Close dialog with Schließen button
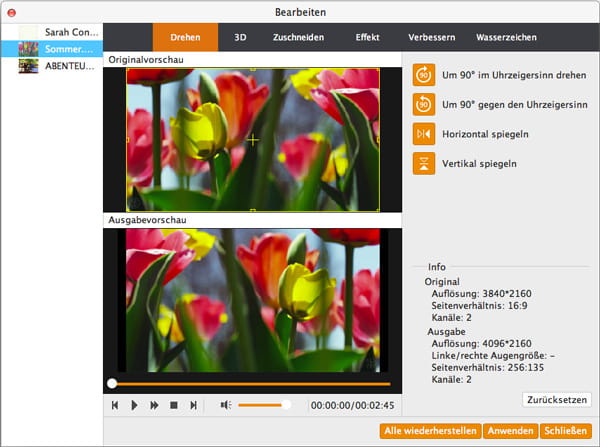The height and width of the screenshot is (447, 600). 566,431
